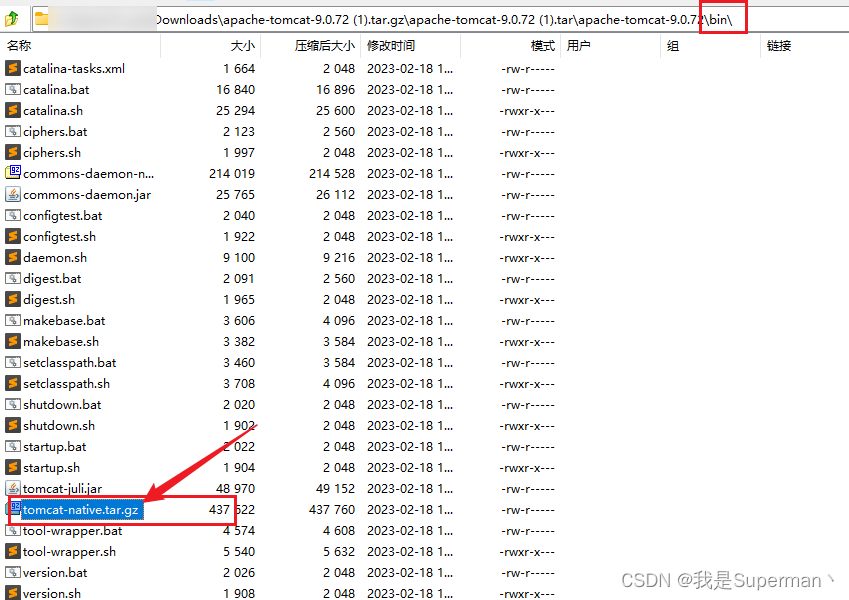Screen dimensions: 849x600
Task: Click the digest.sh script icon
Action: pyautogui.click(x=11, y=299)
